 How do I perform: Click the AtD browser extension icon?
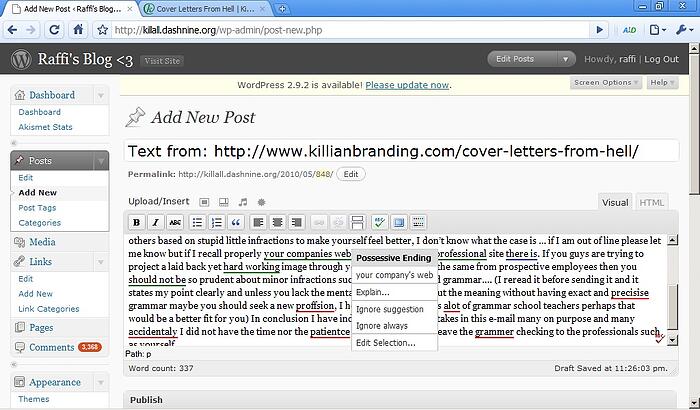pyautogui.click(x=629, y=30)
